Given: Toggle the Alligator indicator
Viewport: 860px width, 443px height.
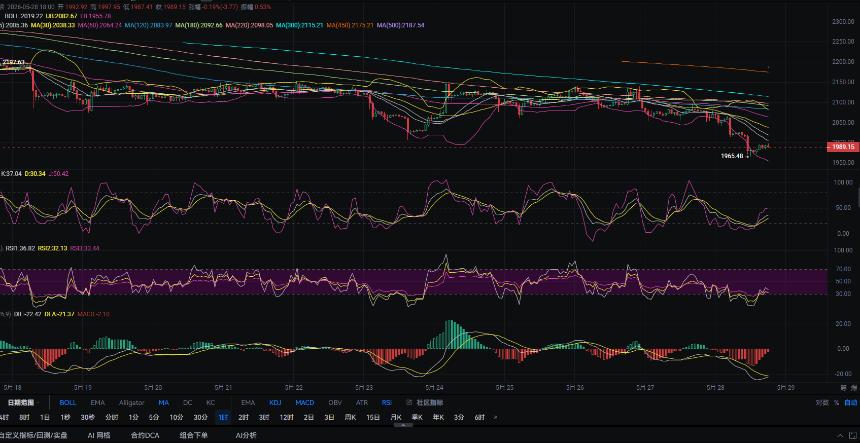Looking at the screenshot, I should click(131, 402).
